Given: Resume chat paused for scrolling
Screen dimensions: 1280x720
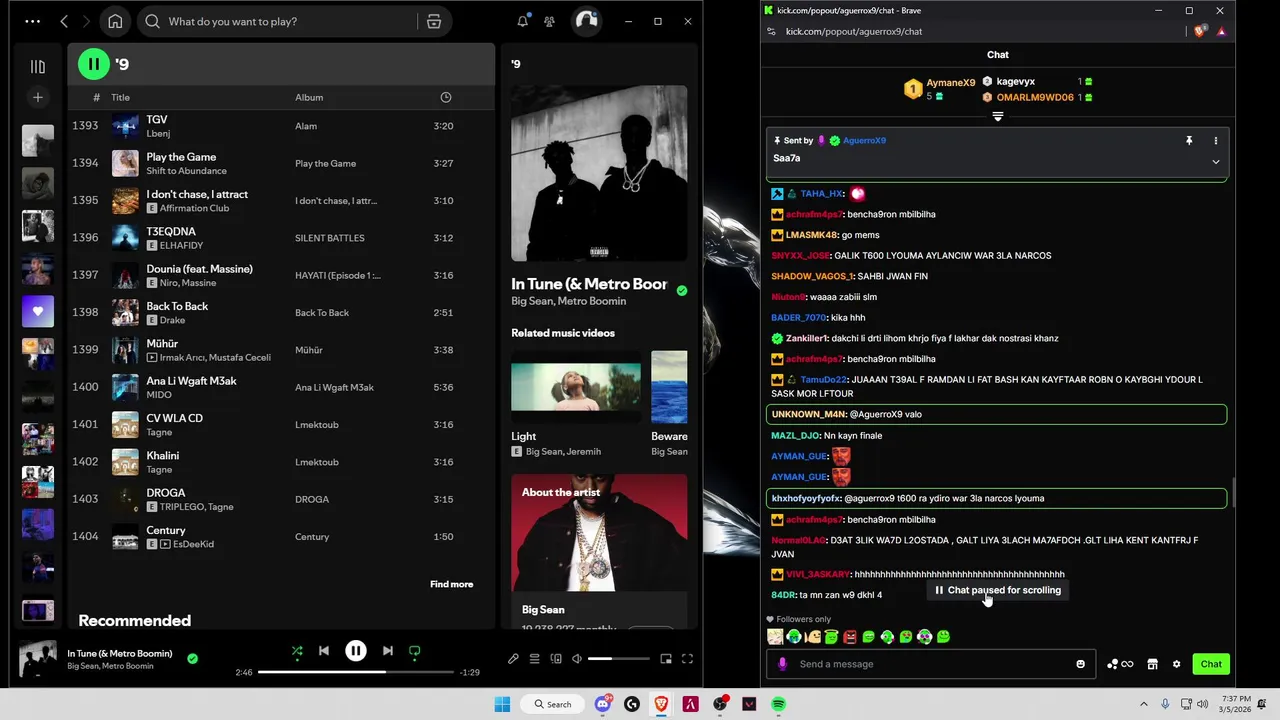Looking at the screenshot, I should click(997, 590).
